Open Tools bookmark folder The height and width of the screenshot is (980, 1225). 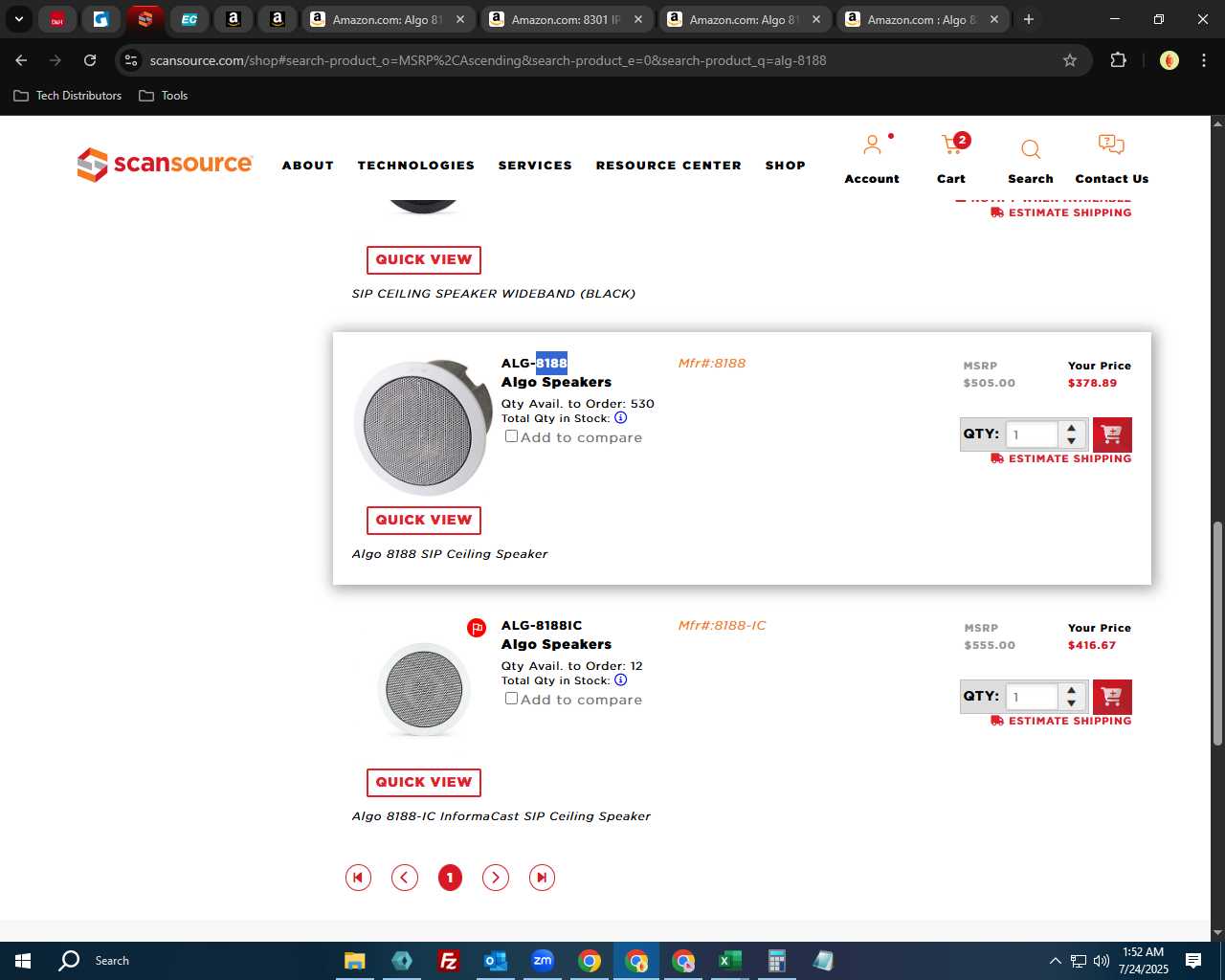(164, 96)
